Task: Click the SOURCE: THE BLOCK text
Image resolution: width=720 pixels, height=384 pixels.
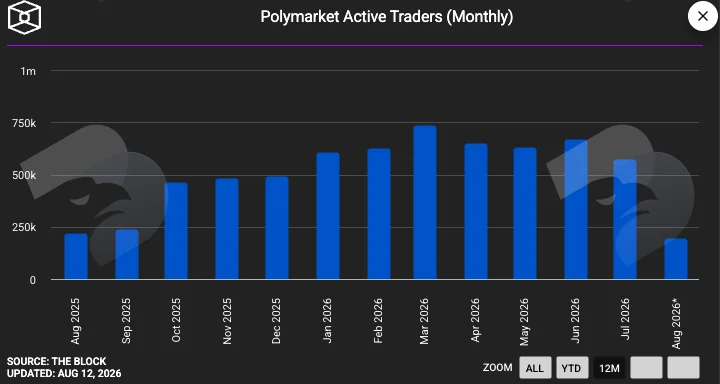Action: pos(56,361)
